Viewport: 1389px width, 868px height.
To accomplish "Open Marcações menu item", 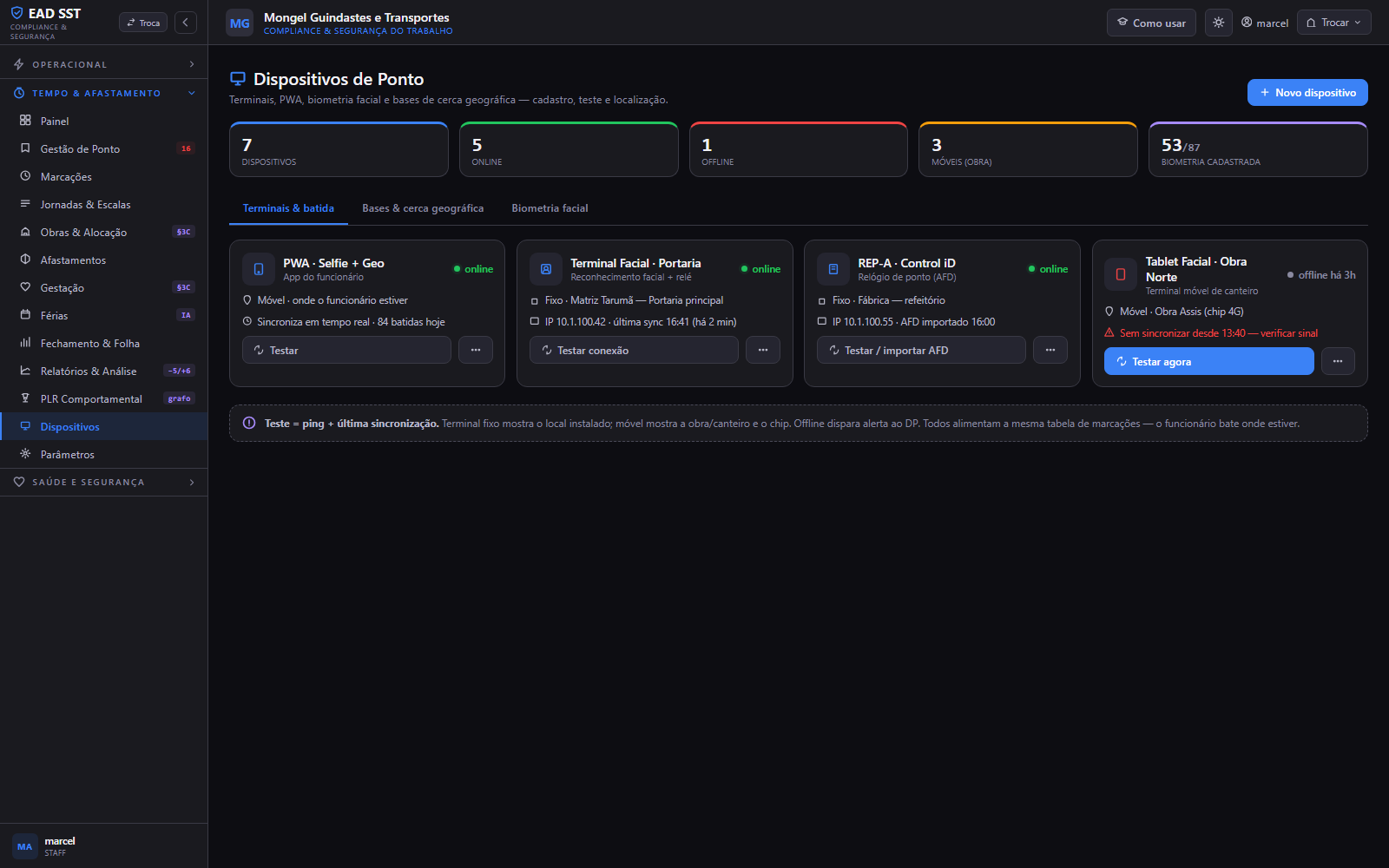I will coord(104,176).
